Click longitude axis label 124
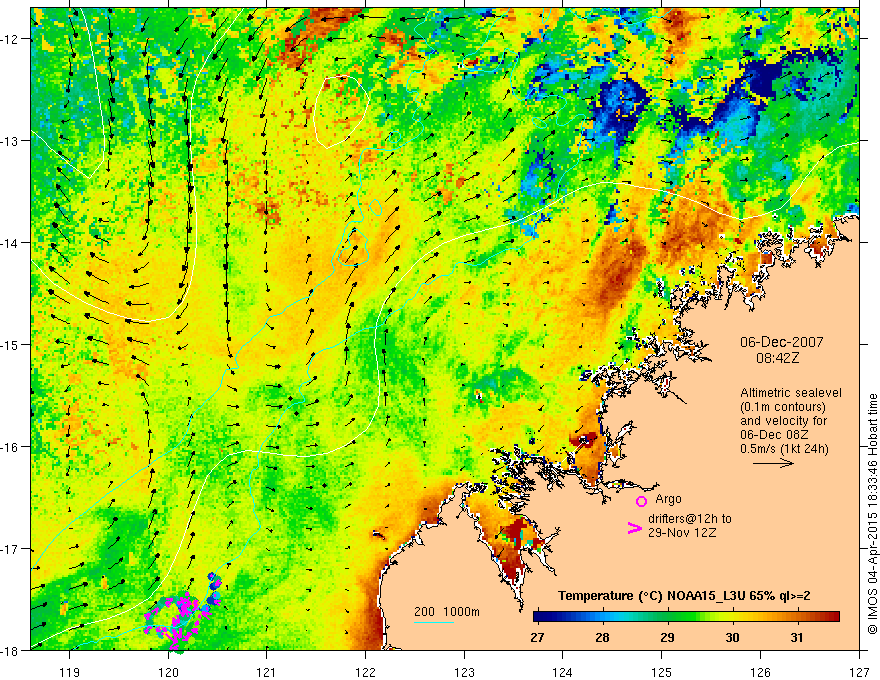Image resolution: width=880 pixels, height=680 pixels. click(563, 672)
